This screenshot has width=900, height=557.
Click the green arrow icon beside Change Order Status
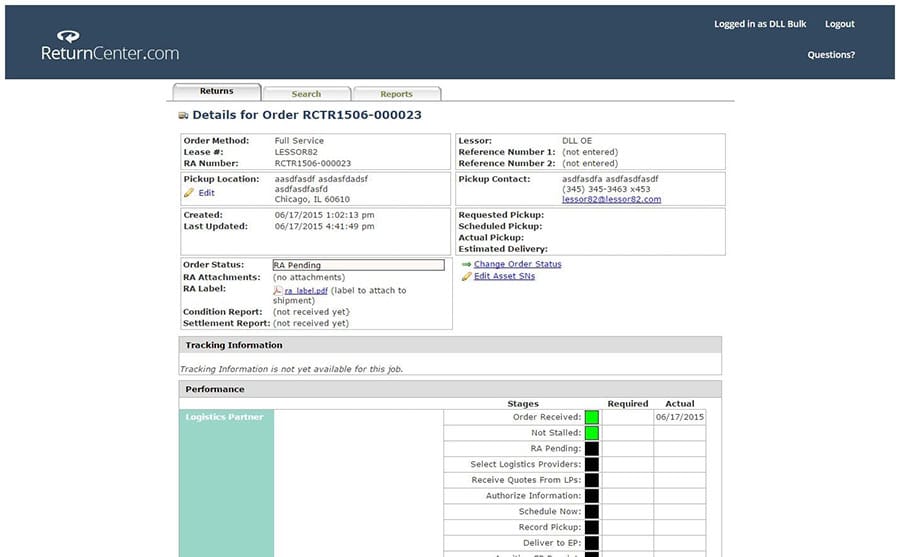[466, 265]
